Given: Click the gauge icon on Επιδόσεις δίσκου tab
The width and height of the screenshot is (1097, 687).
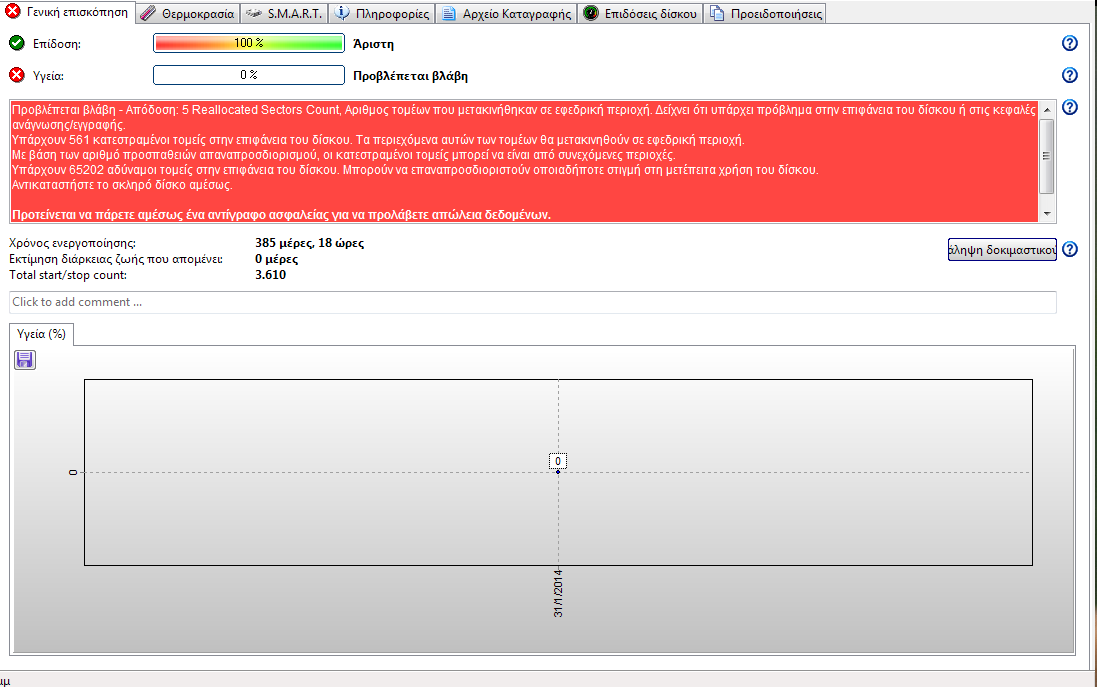Looking at the screenshot, I should tap(590, 13).
